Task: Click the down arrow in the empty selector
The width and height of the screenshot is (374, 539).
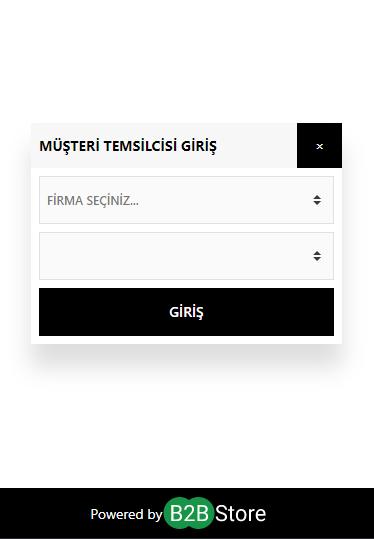Action: (317, 259)
